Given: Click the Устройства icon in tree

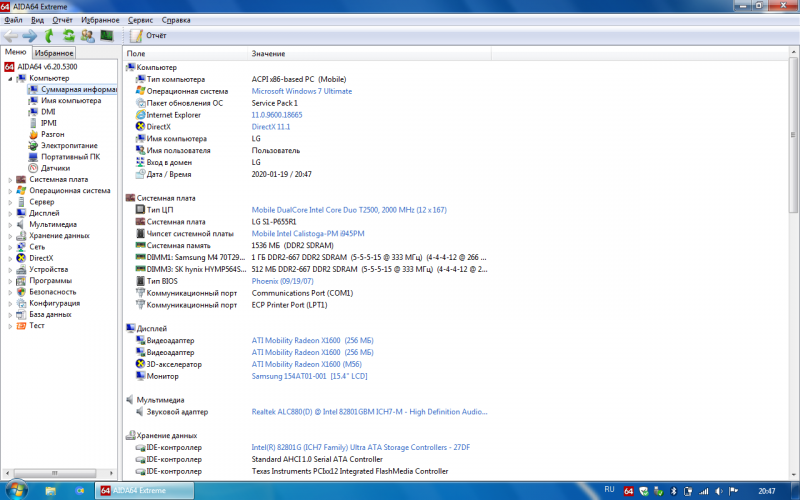Looking at the screenshot, I should 21,269.
